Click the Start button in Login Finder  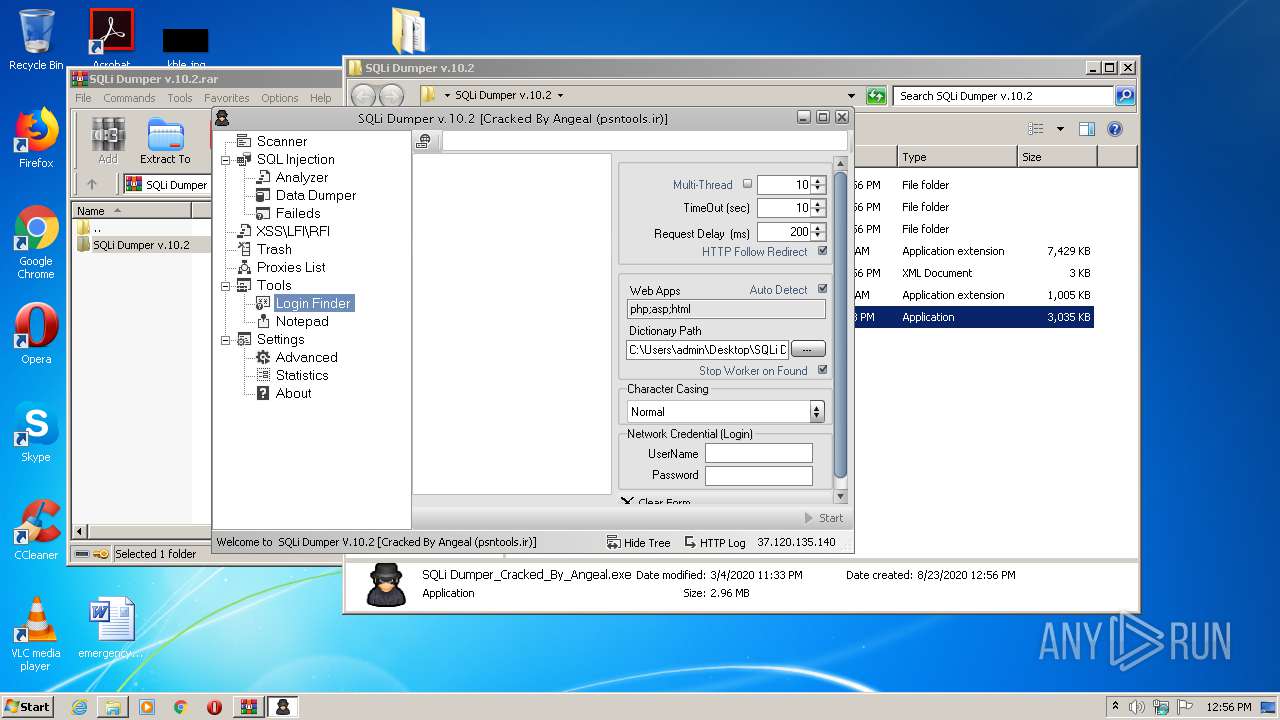pos(824,518)
